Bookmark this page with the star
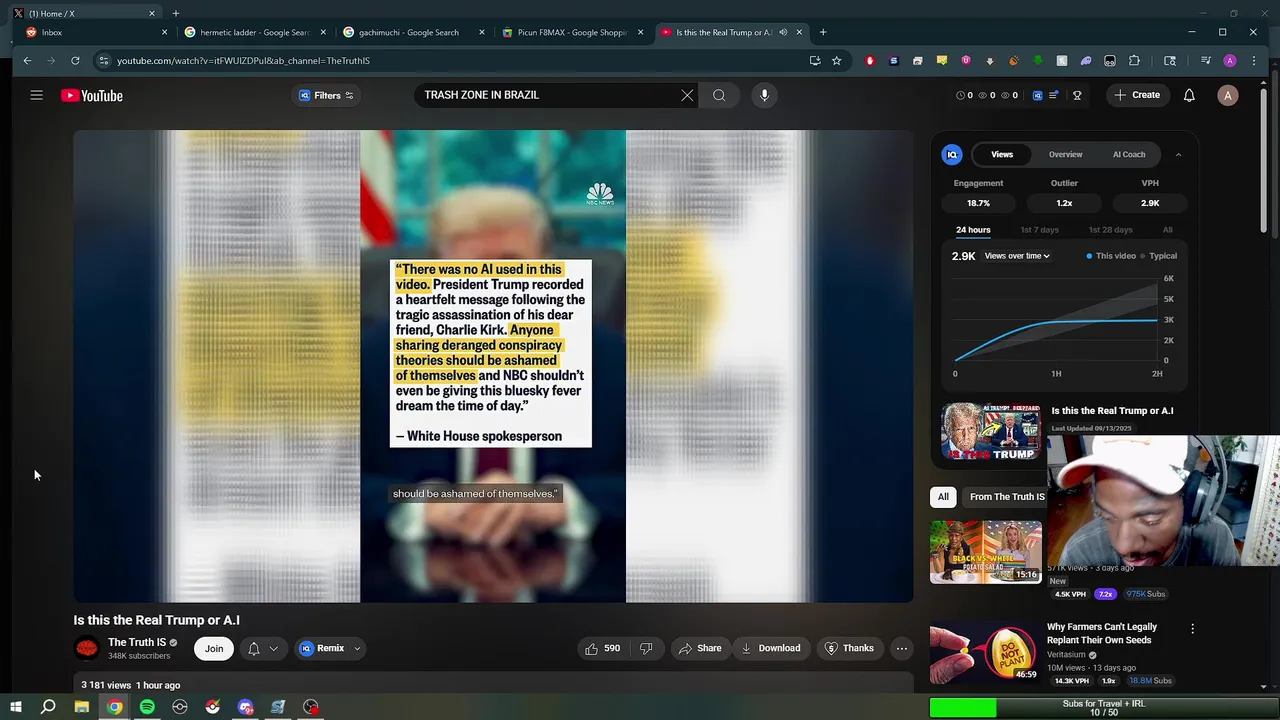The width and height of the screenshot is (1280, 720). click(x=837, y=60)
